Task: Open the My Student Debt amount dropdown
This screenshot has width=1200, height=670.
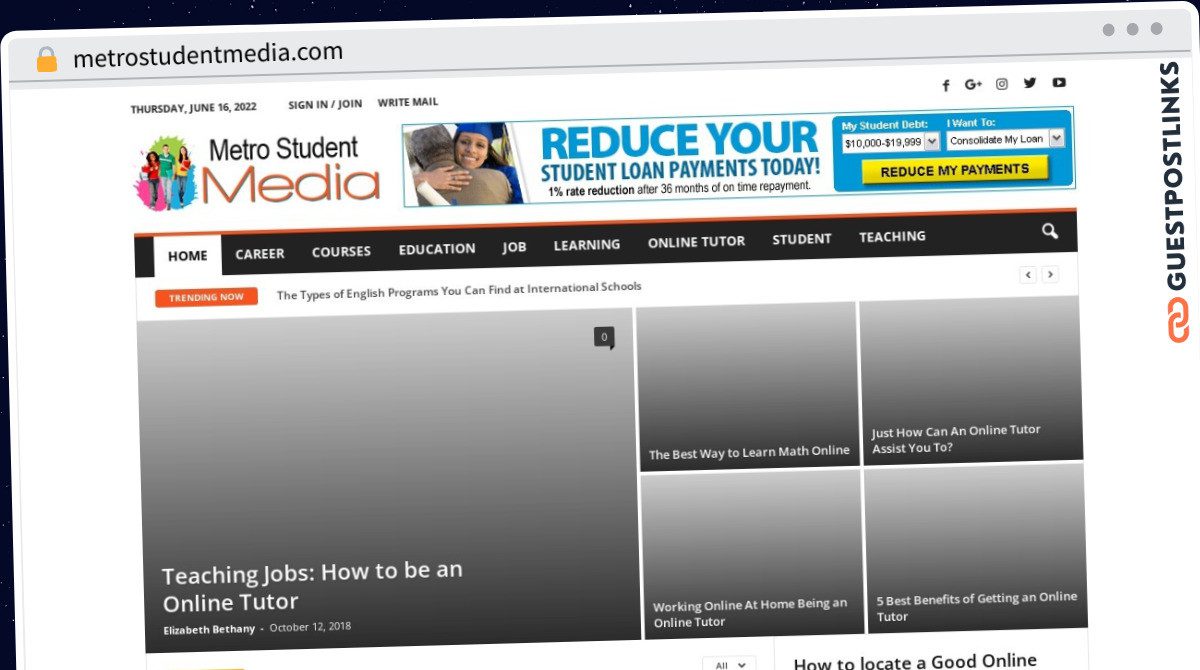Action: click(x=890, y=142)
